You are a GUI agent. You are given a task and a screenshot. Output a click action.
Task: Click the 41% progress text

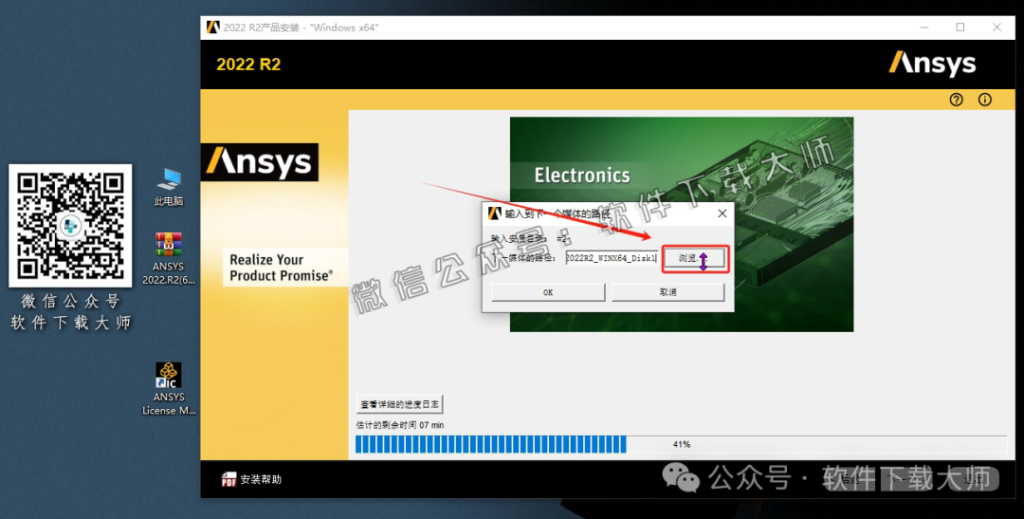tap(681, 445)
